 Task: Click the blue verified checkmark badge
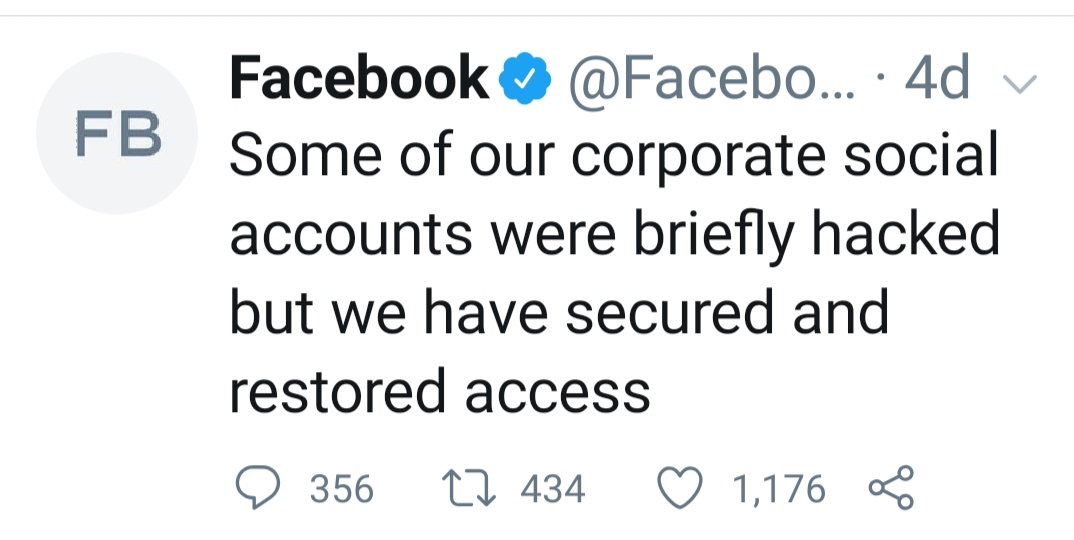pyautogui.click(x=525, y=78)
